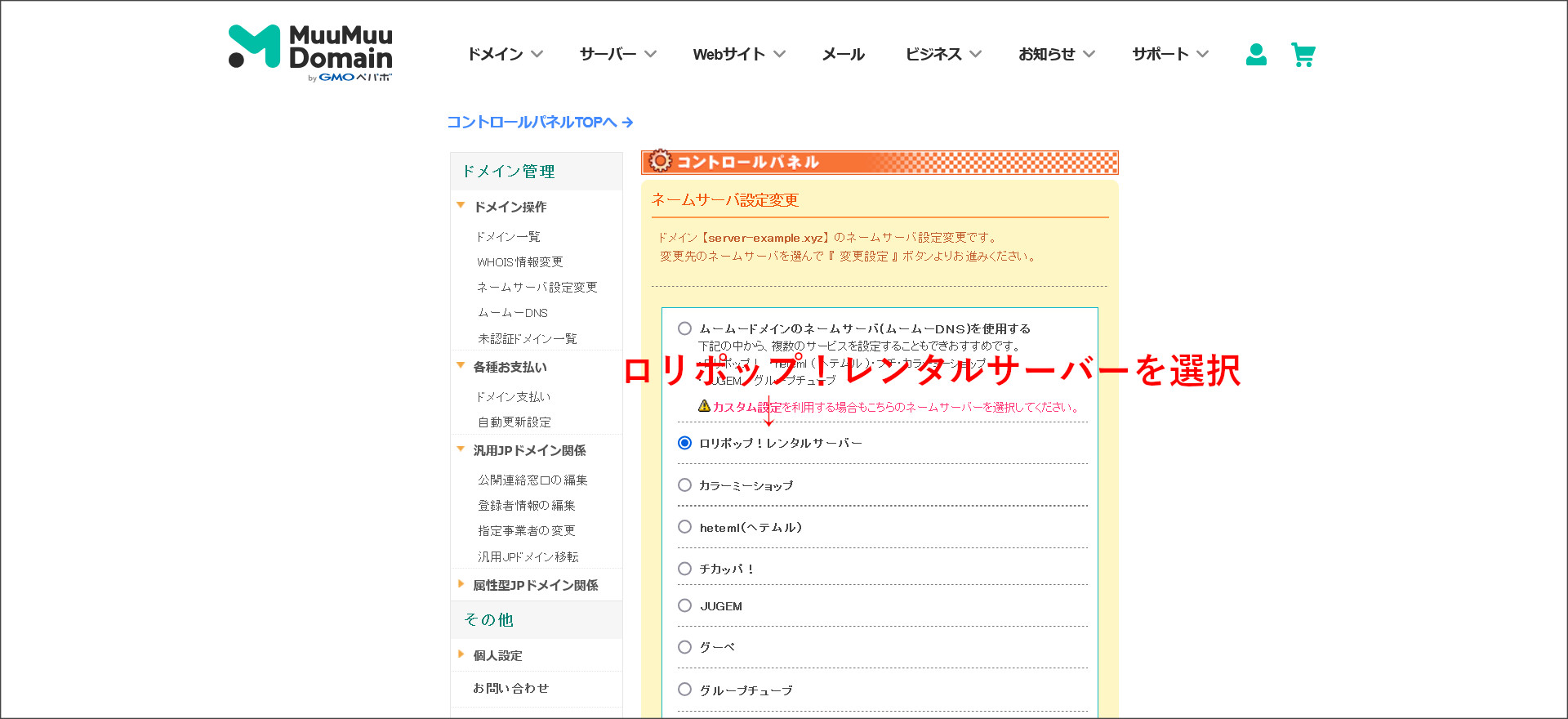Select カラーミーショップ radio button

[x=684, y=485]
